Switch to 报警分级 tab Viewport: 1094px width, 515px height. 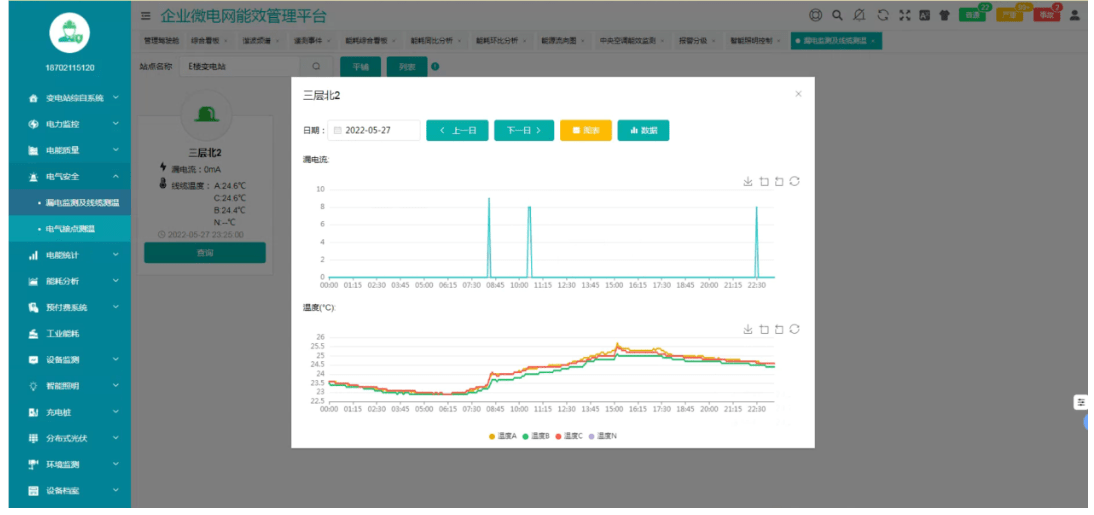point(696,41)
